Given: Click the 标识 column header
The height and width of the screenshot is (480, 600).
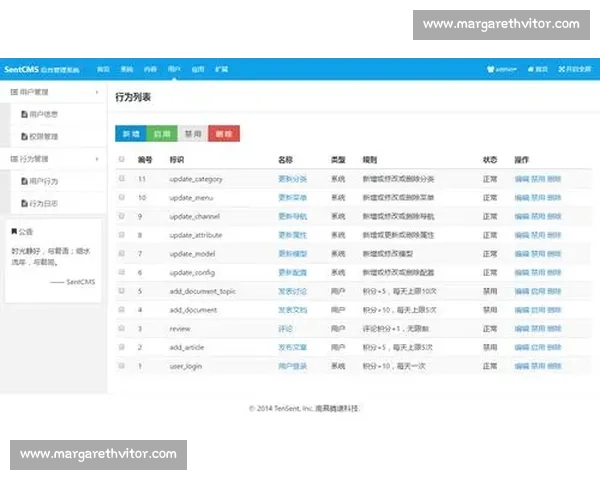Looking at the screenshot, I should pos(177,160).
